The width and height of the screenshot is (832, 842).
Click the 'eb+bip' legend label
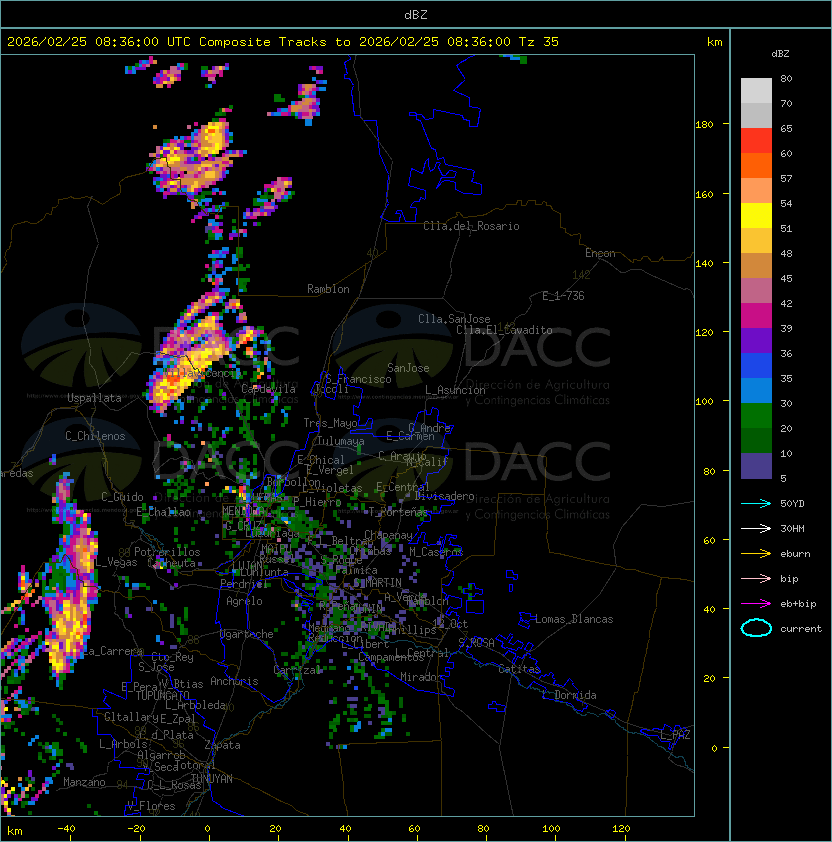(x=798, y=604)
